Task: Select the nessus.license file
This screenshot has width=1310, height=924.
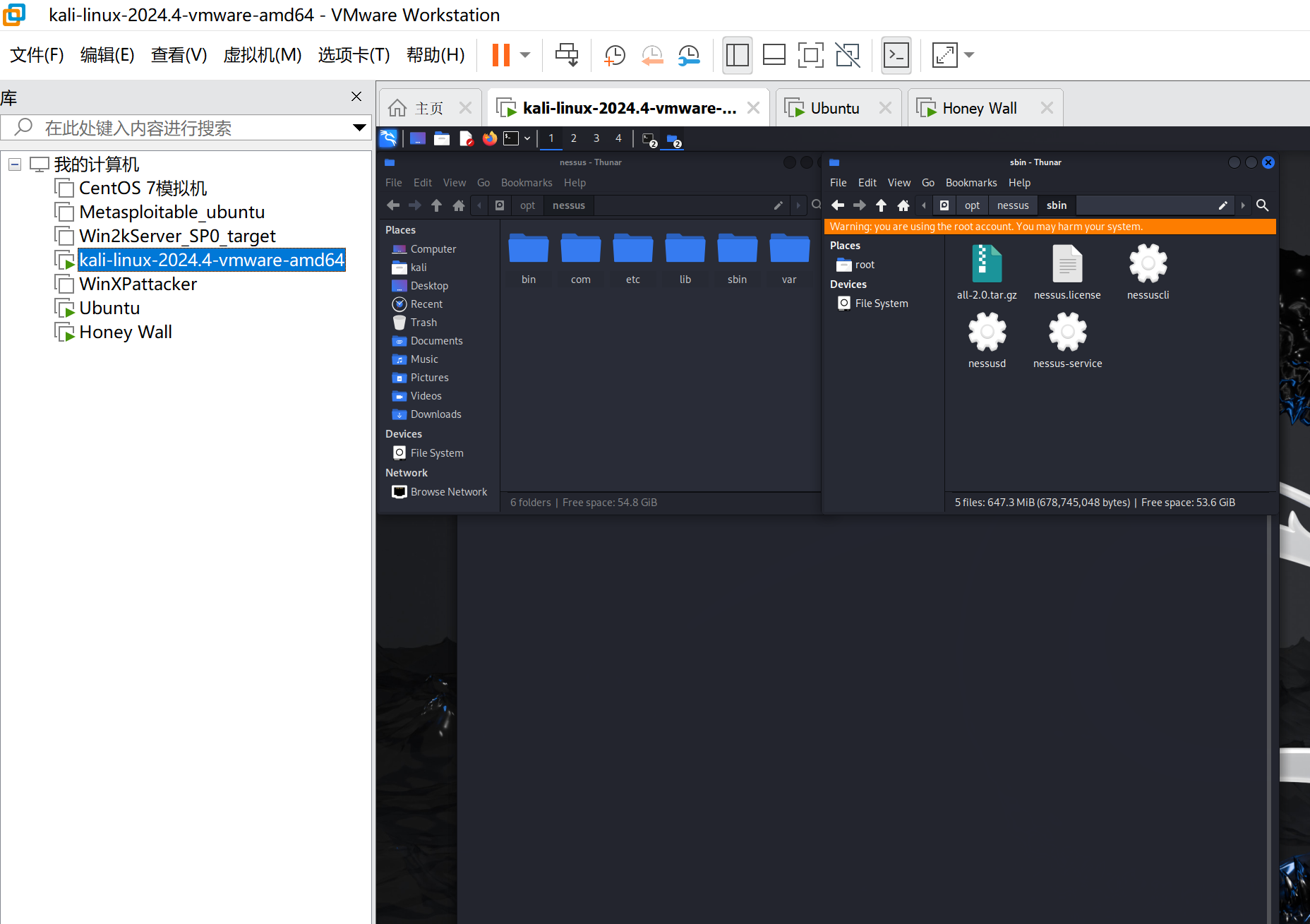Action: [x=1067, y=272]
